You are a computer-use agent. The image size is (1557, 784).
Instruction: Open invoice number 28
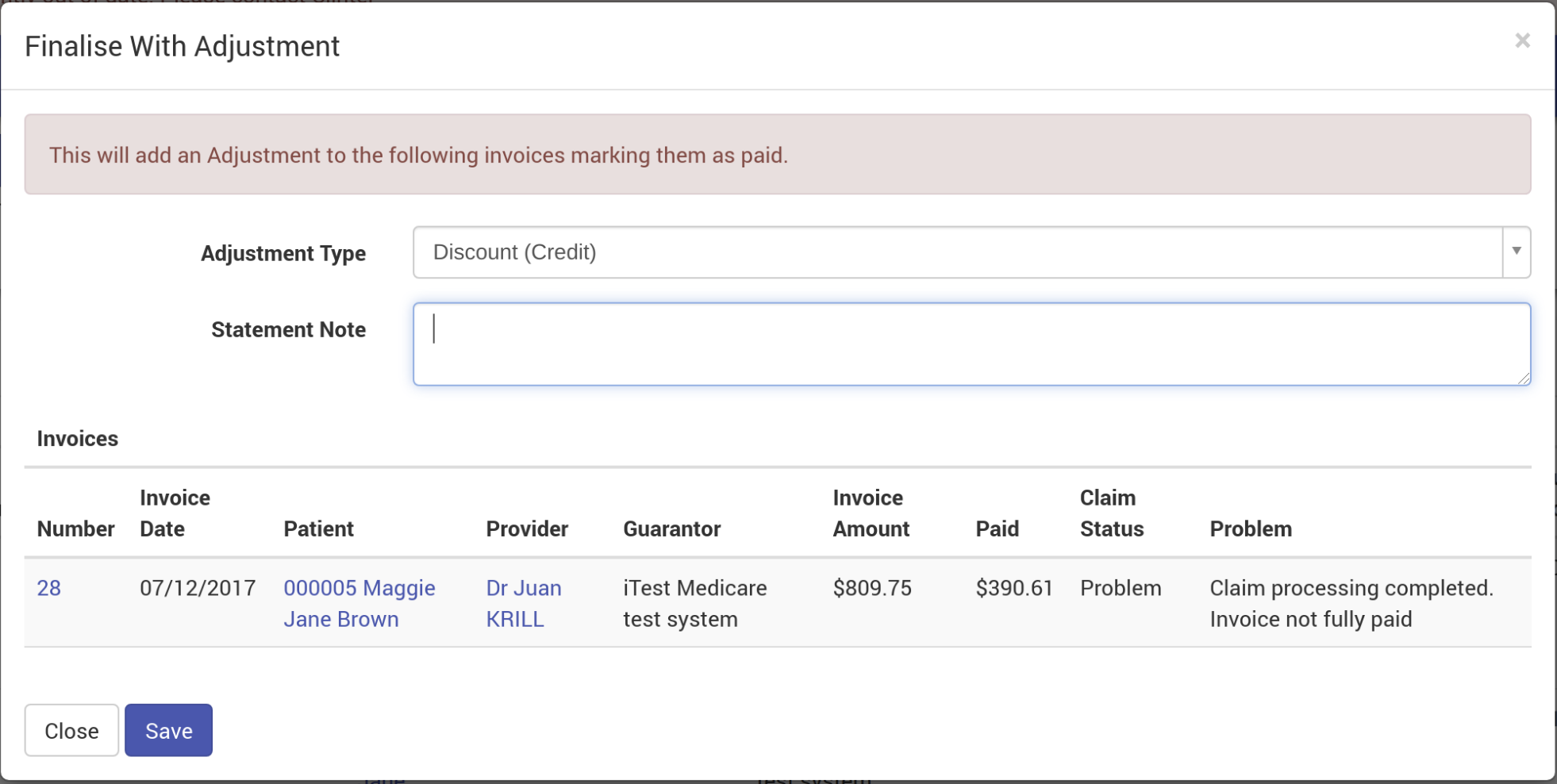[x=48, y=588]
